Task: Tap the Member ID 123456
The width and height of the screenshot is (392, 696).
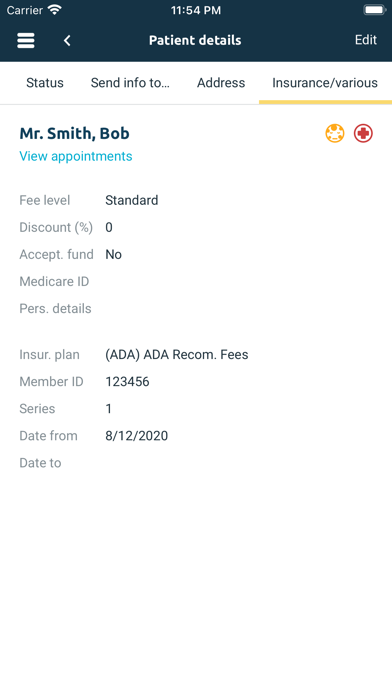Action: pyautogui.click(x=127, y=382)
